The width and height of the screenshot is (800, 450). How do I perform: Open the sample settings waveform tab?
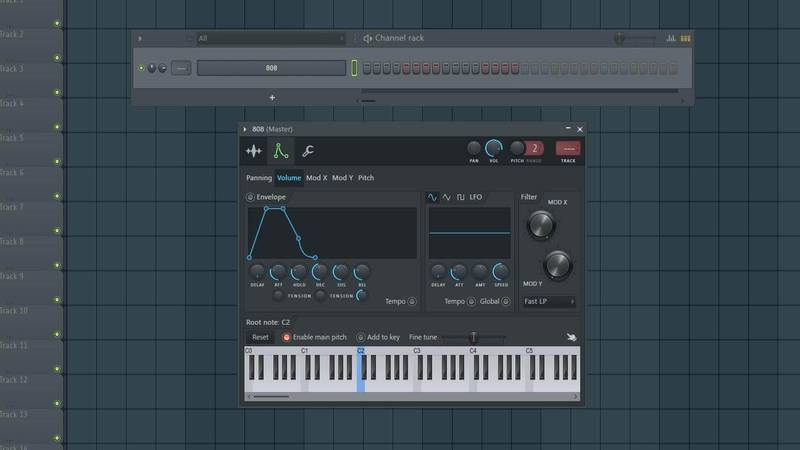click(255, 151)
